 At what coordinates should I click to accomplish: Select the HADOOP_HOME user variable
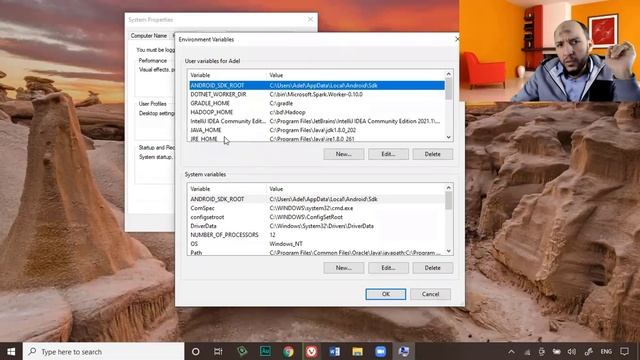click(x=317, y=112)
